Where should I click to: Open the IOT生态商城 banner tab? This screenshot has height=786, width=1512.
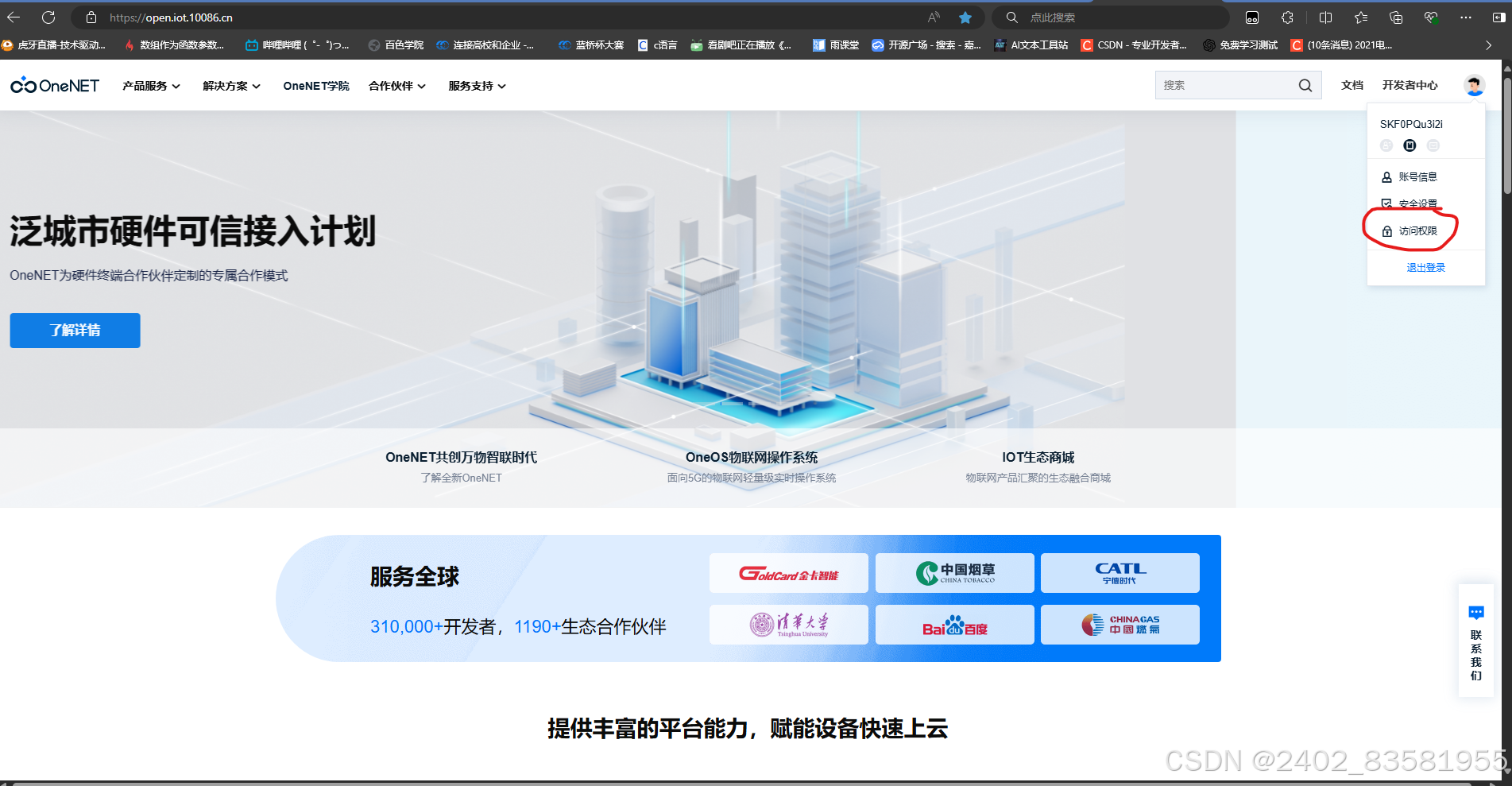click(1038, 467)
